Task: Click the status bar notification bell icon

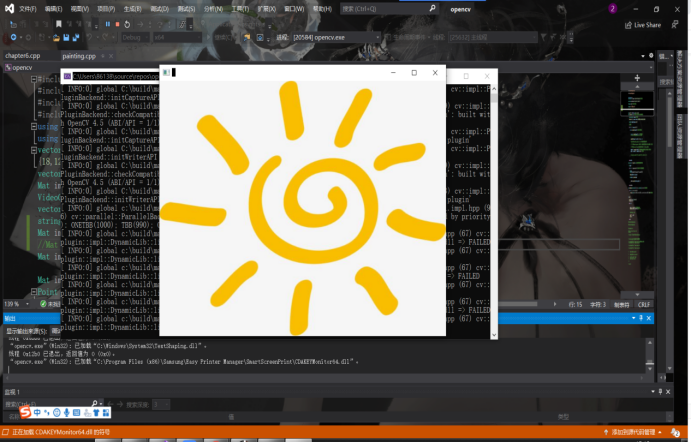Action: (x=675, y=432)
